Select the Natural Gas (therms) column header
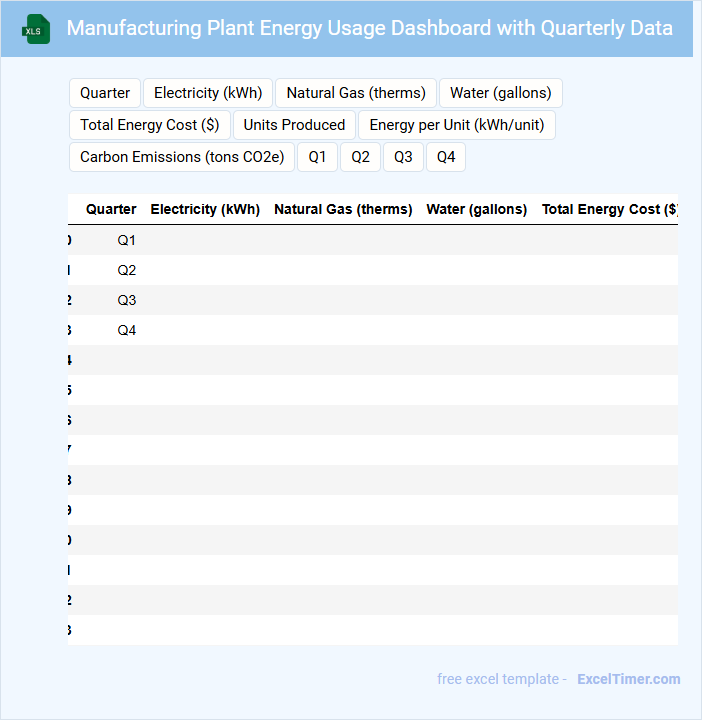This screenshot has height=720, width=702. (x=343, y=209)
